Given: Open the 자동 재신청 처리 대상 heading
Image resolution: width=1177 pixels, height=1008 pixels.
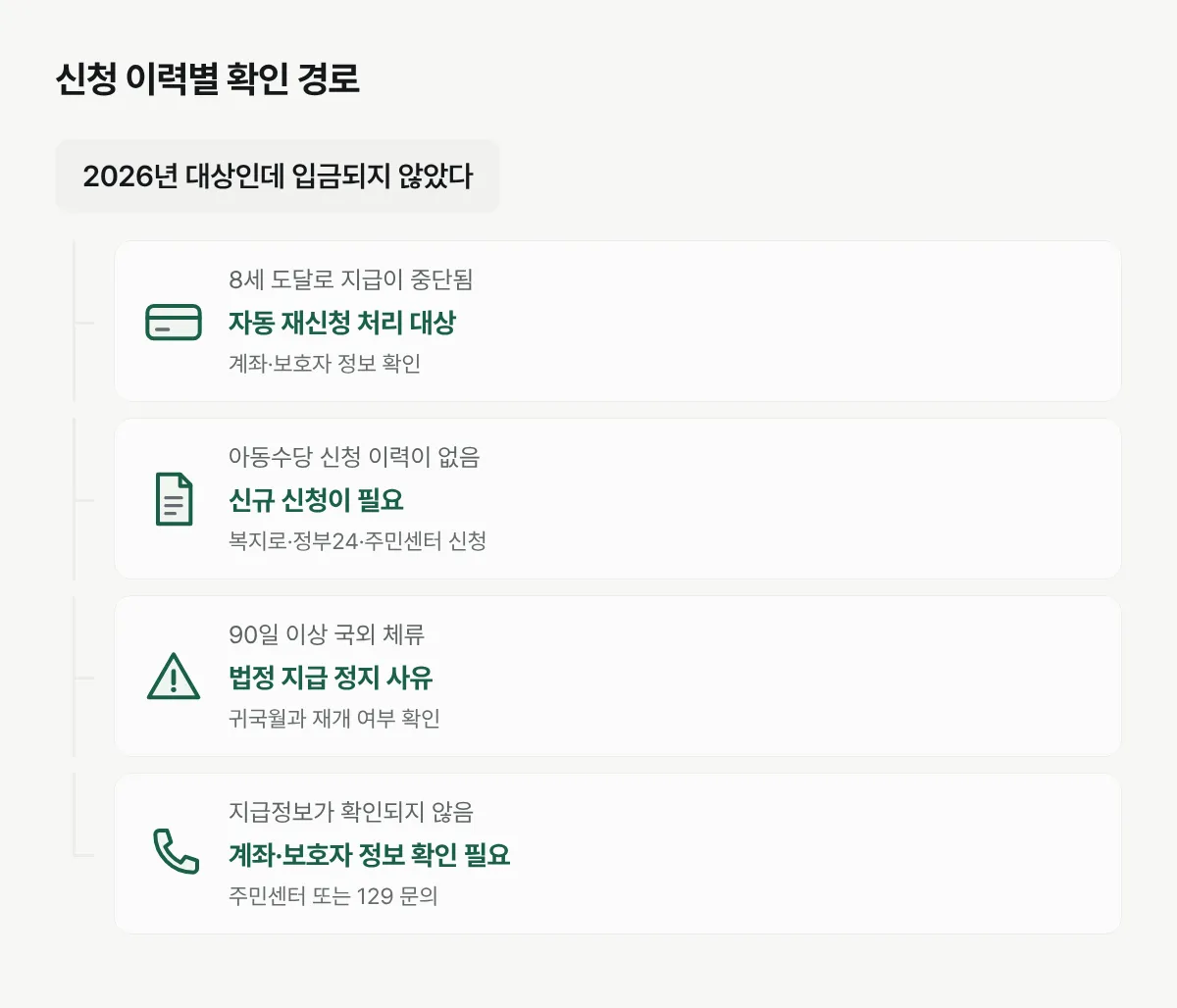Looking at the screenshot, I should point(342,323).
